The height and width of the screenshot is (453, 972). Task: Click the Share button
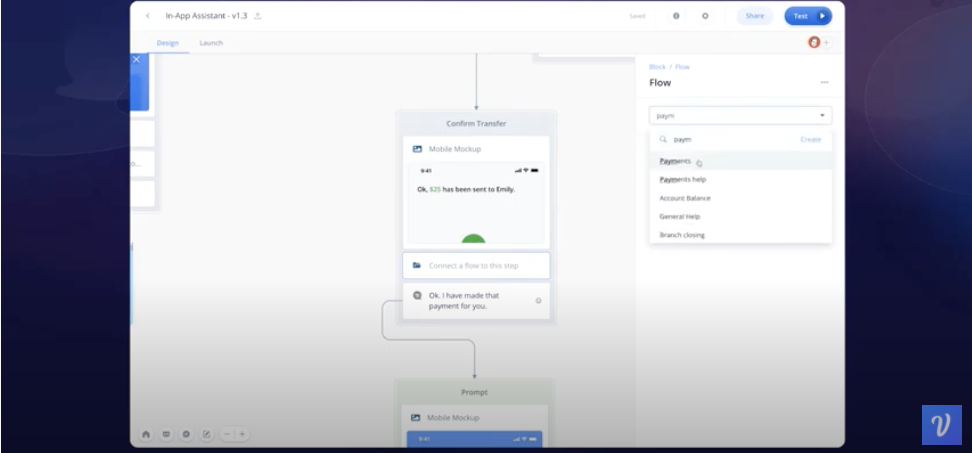pos(754,16)
